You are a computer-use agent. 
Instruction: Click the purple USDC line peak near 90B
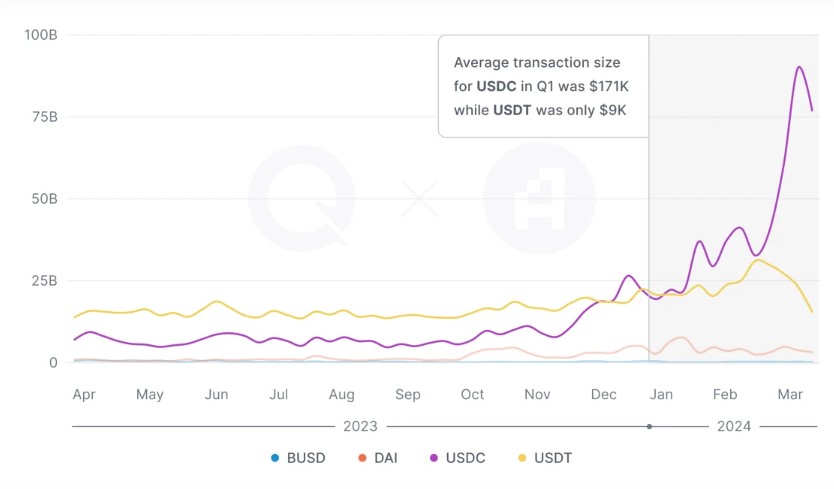799,67
